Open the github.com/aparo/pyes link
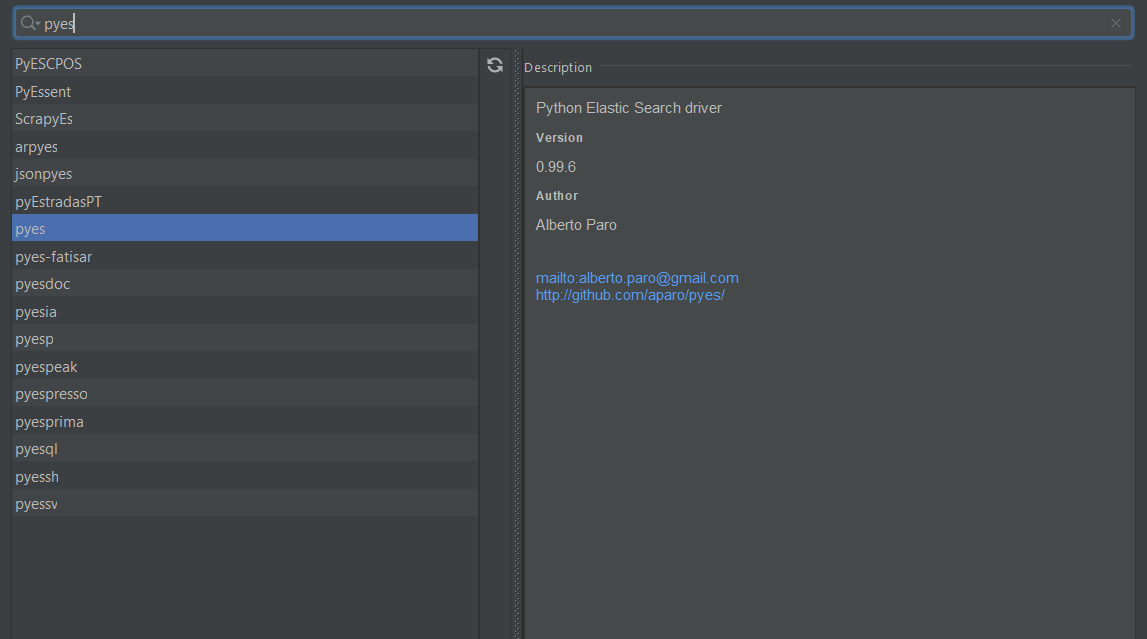 [x=630, y=295]
